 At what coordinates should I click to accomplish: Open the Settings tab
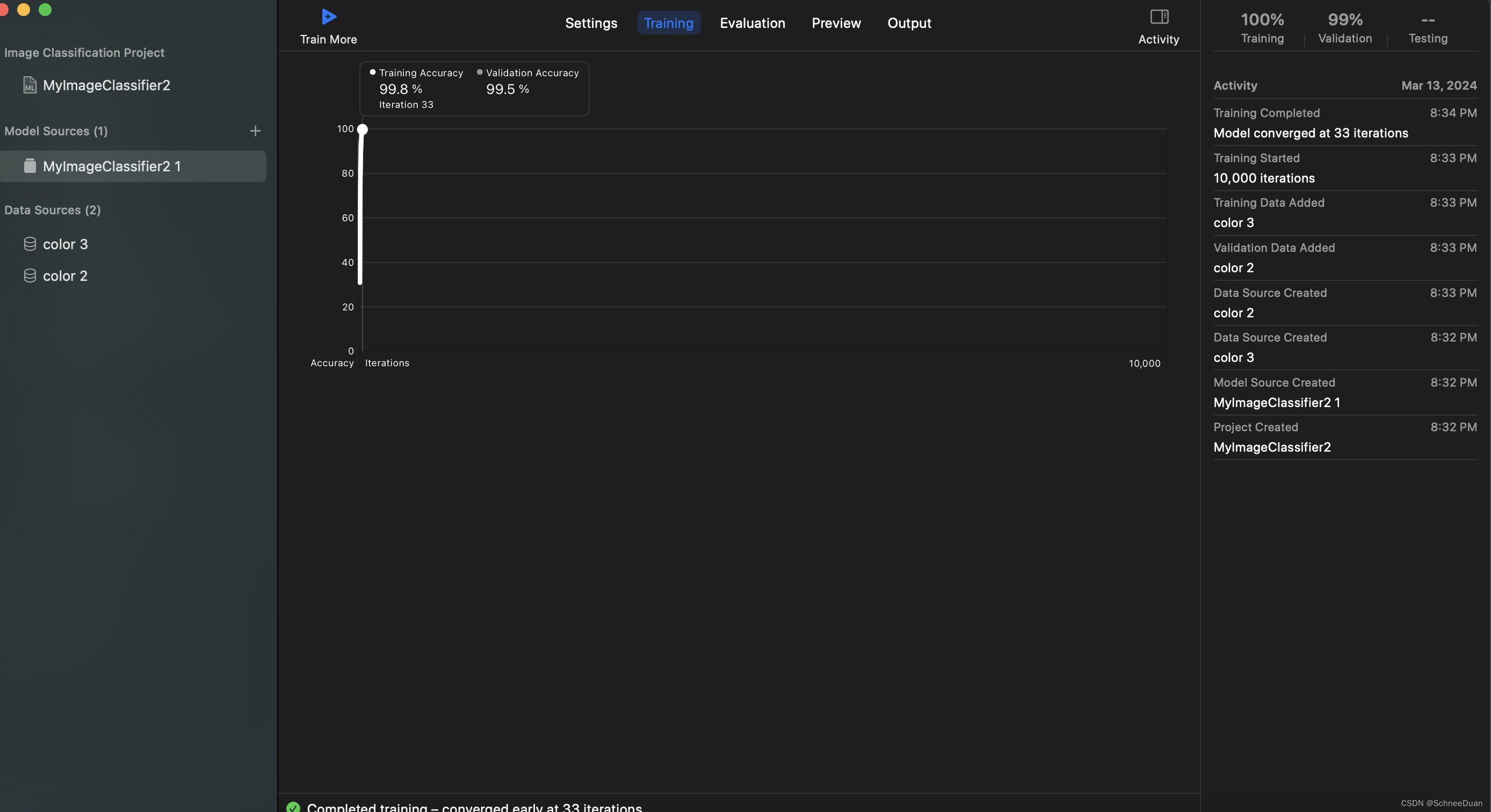tap(591, 23)
